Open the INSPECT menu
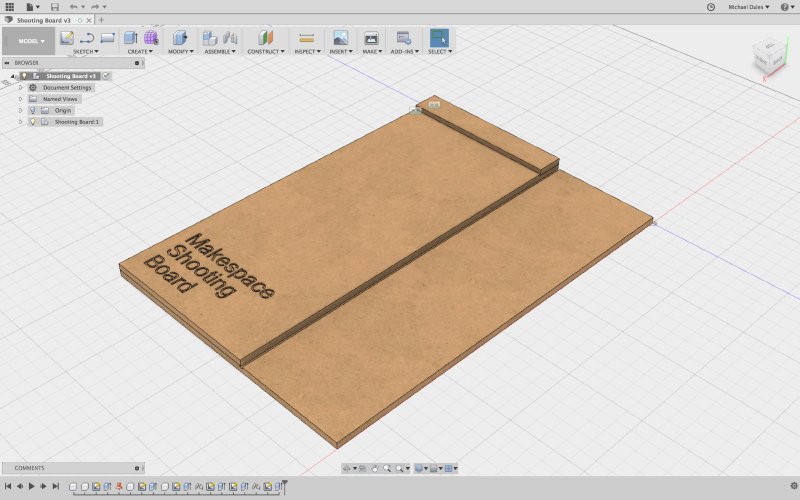The width and height of the screenshot is (800, 500). click(307, 52)
